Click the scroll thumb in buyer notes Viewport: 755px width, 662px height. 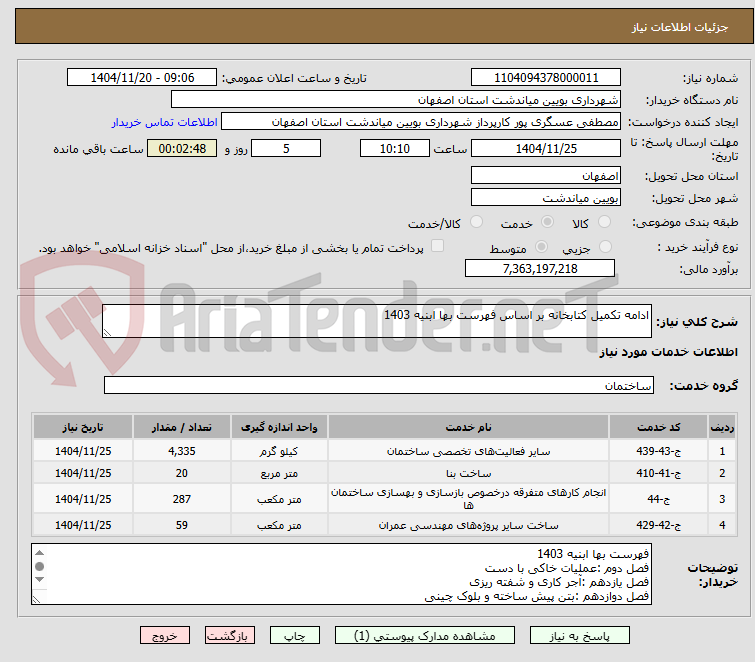pos(39,566)
